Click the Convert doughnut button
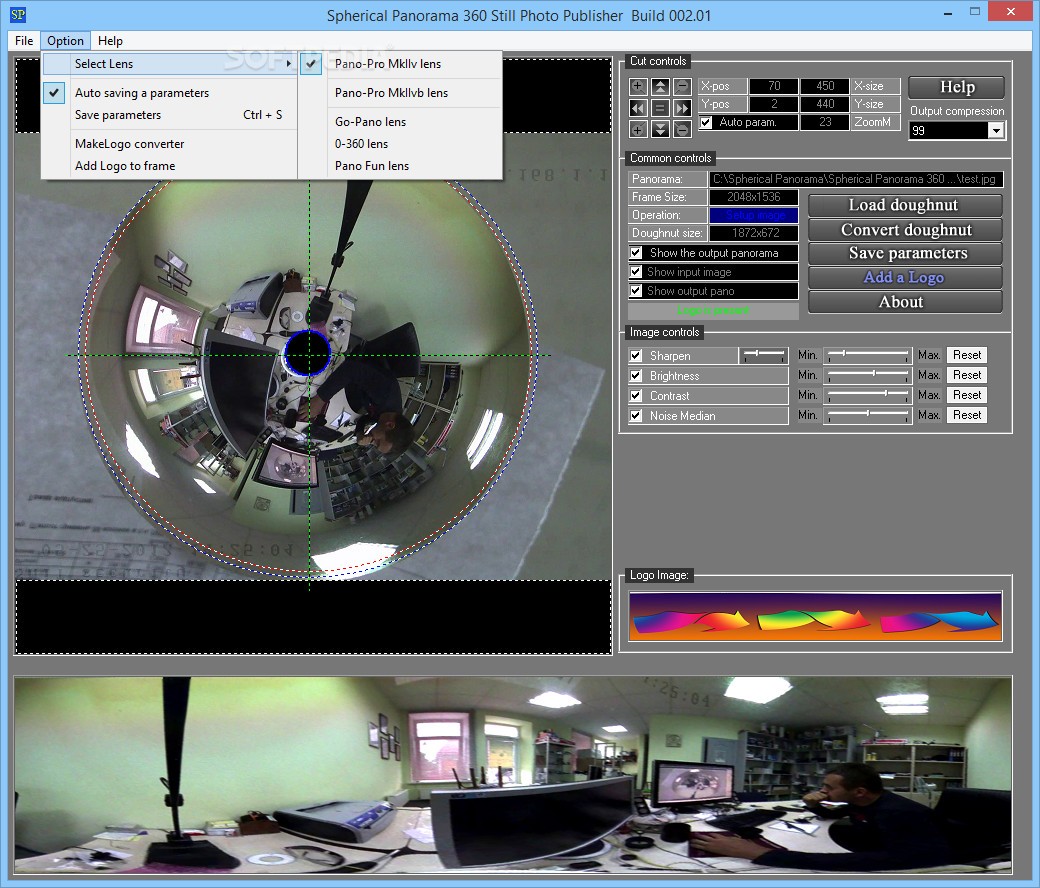Image resolution: width=1040 pixels, height=888 pixels. click(x=905, y=229)
